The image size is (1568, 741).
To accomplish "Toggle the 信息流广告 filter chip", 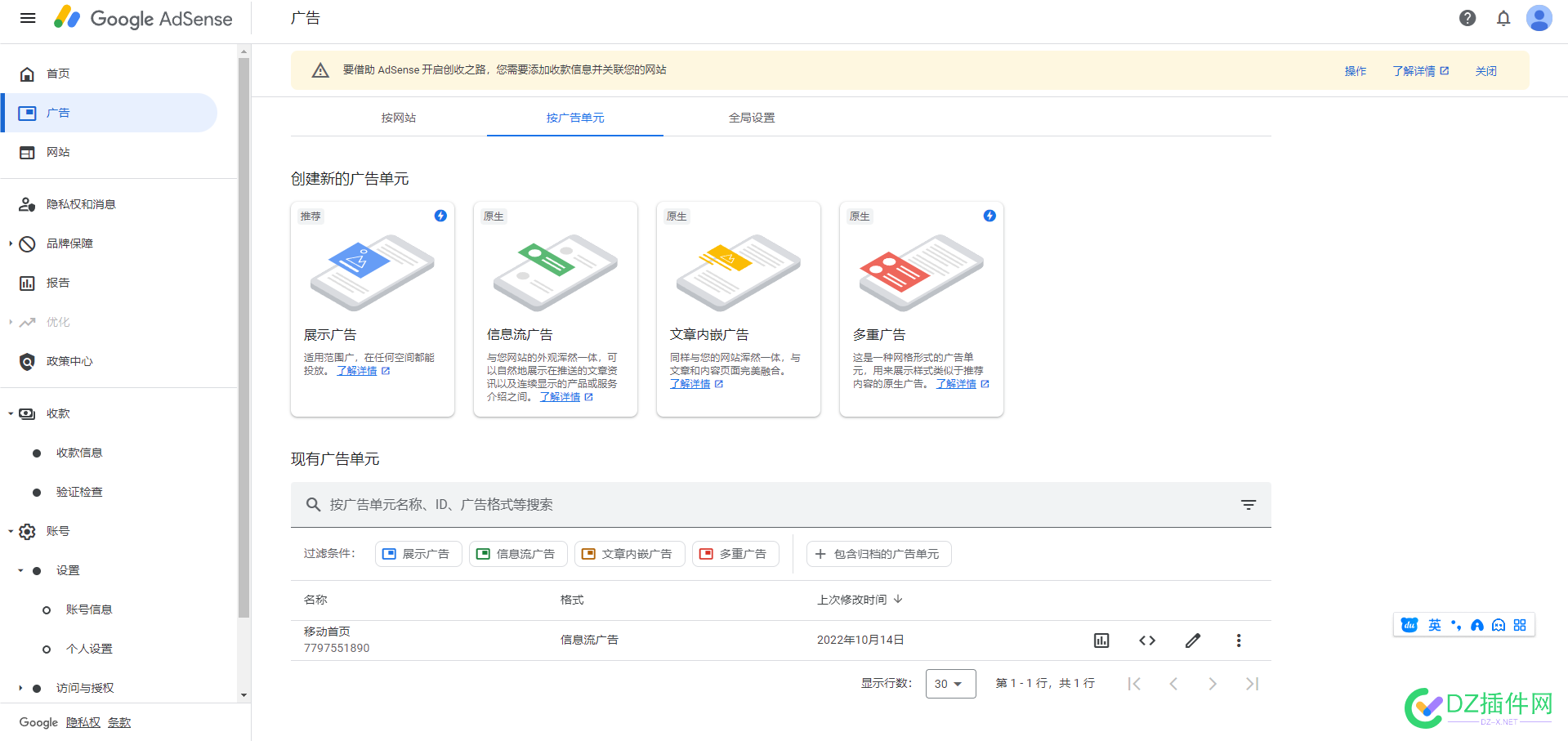I will [518, 554].
